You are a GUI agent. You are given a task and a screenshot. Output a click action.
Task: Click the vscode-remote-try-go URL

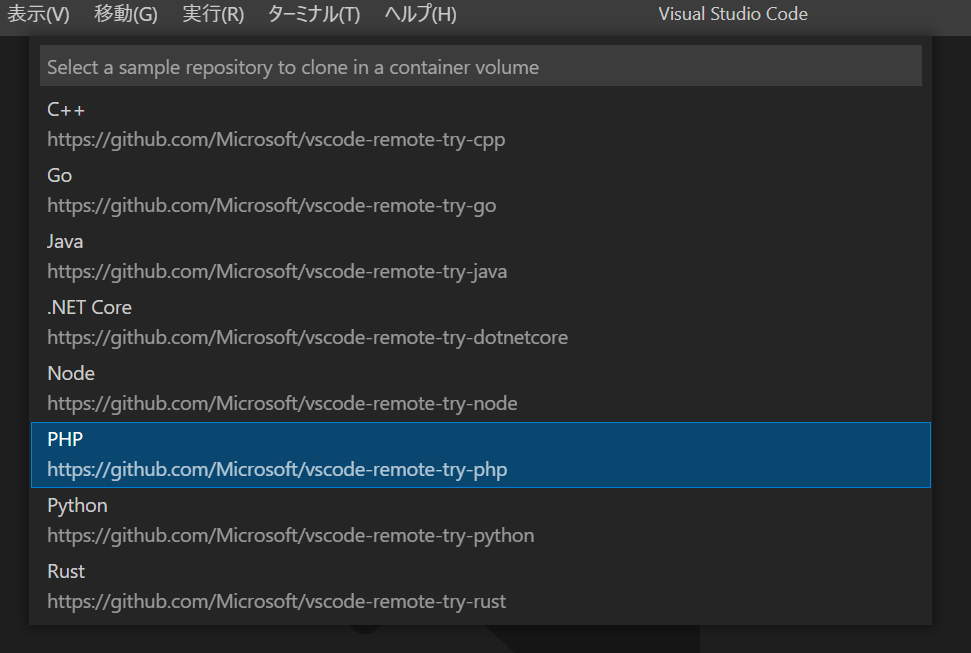pyautogui.click(x=272, y=206)
